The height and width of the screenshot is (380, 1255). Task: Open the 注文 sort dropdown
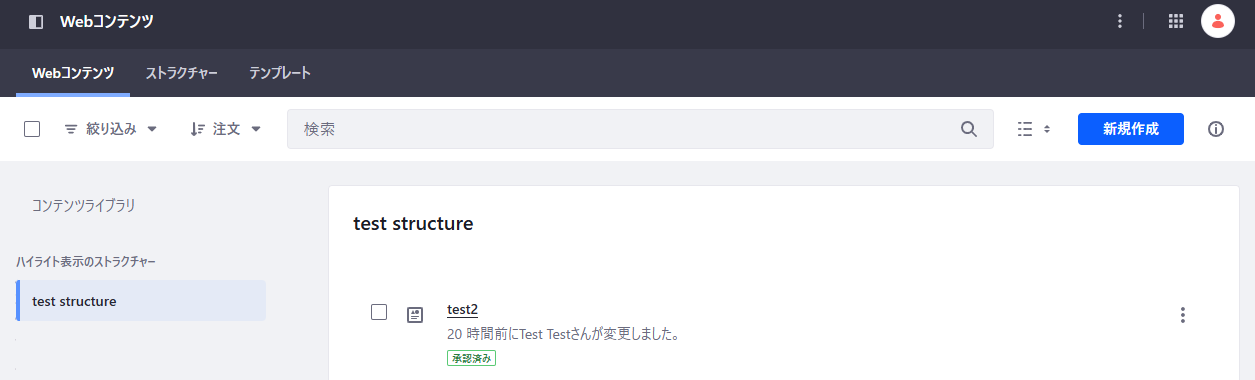(x=226, y=129)
